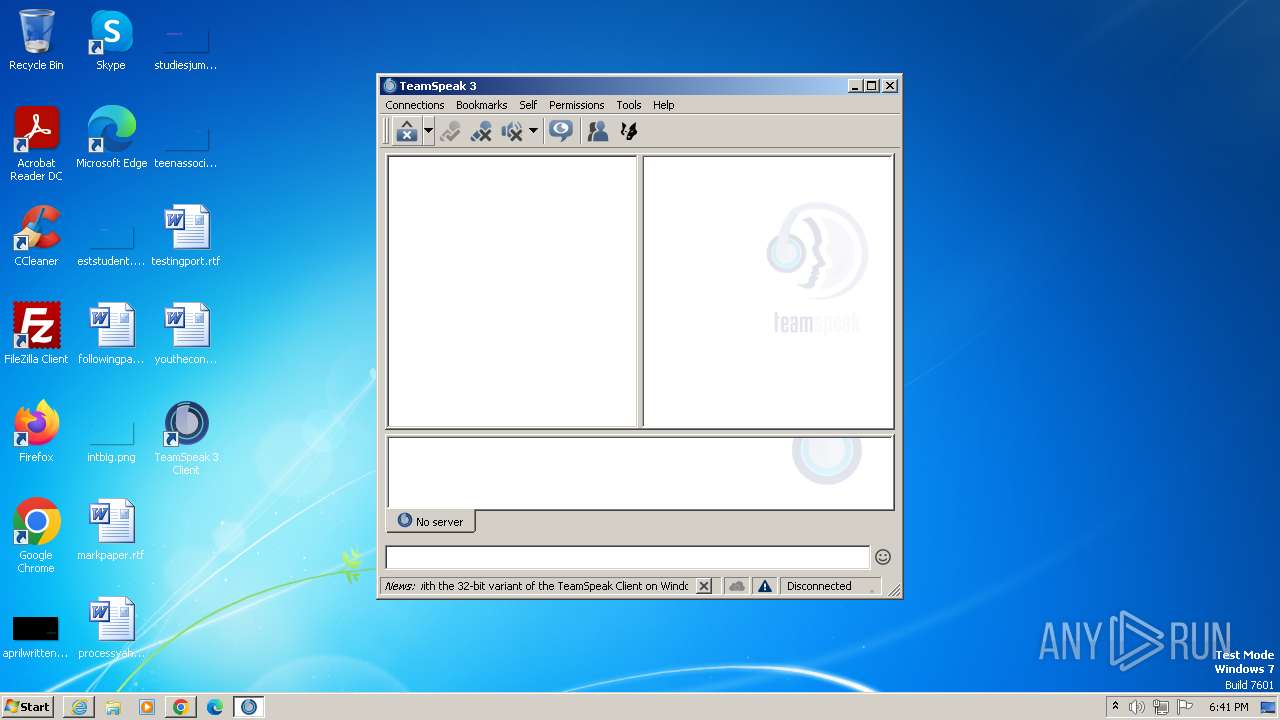Open the Help menu
The width and height of the screenshot is (1280, 720).
pos(663,105)
